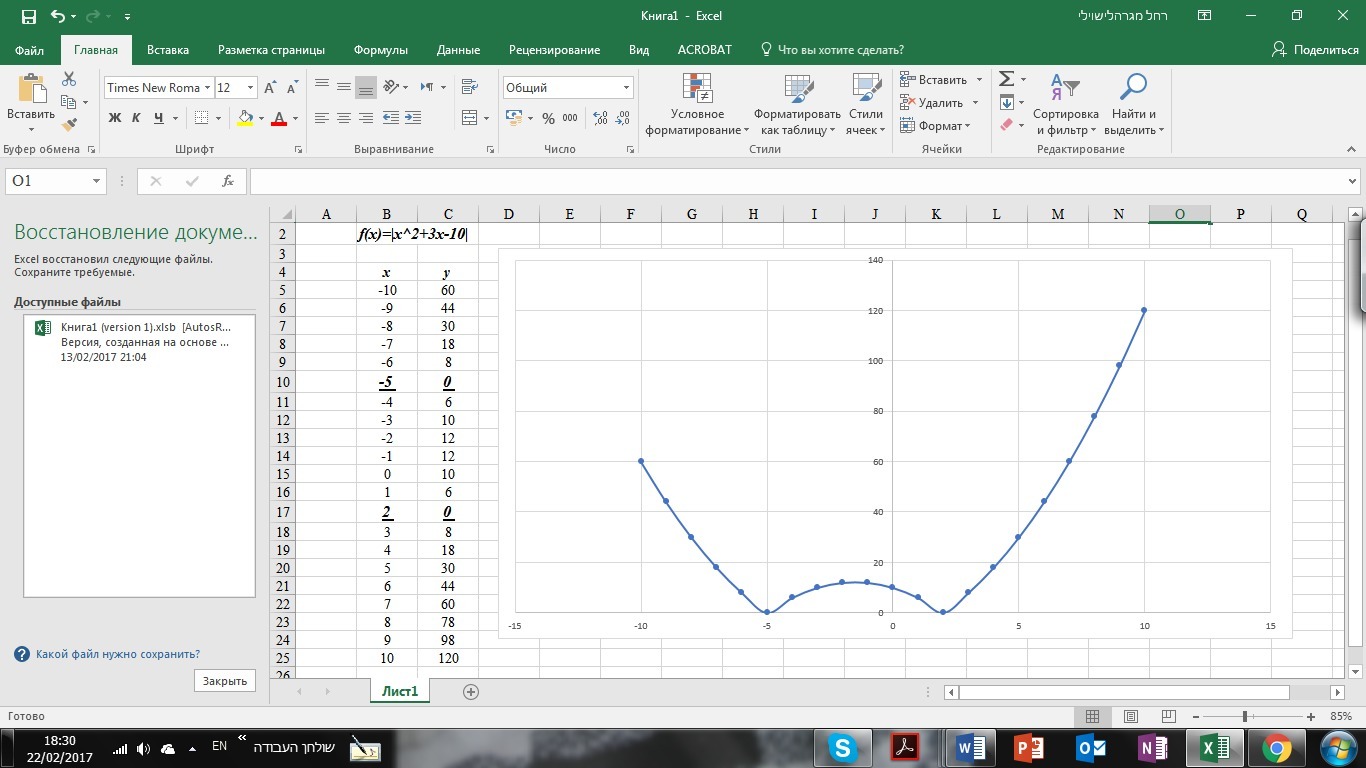Toggle bold Ж formatting
This screenshot has width=1366, height=768.
point(114,118)
